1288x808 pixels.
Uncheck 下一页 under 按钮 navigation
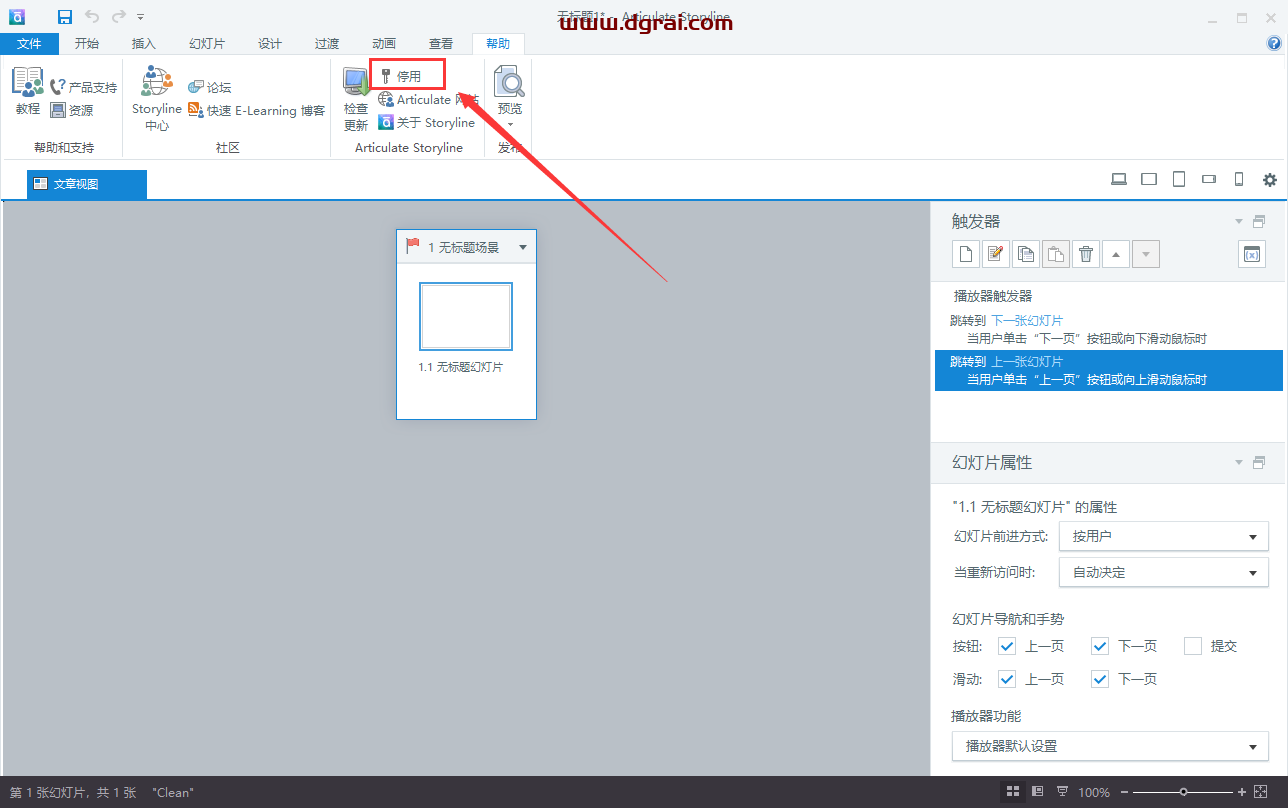pos(1100,646)
